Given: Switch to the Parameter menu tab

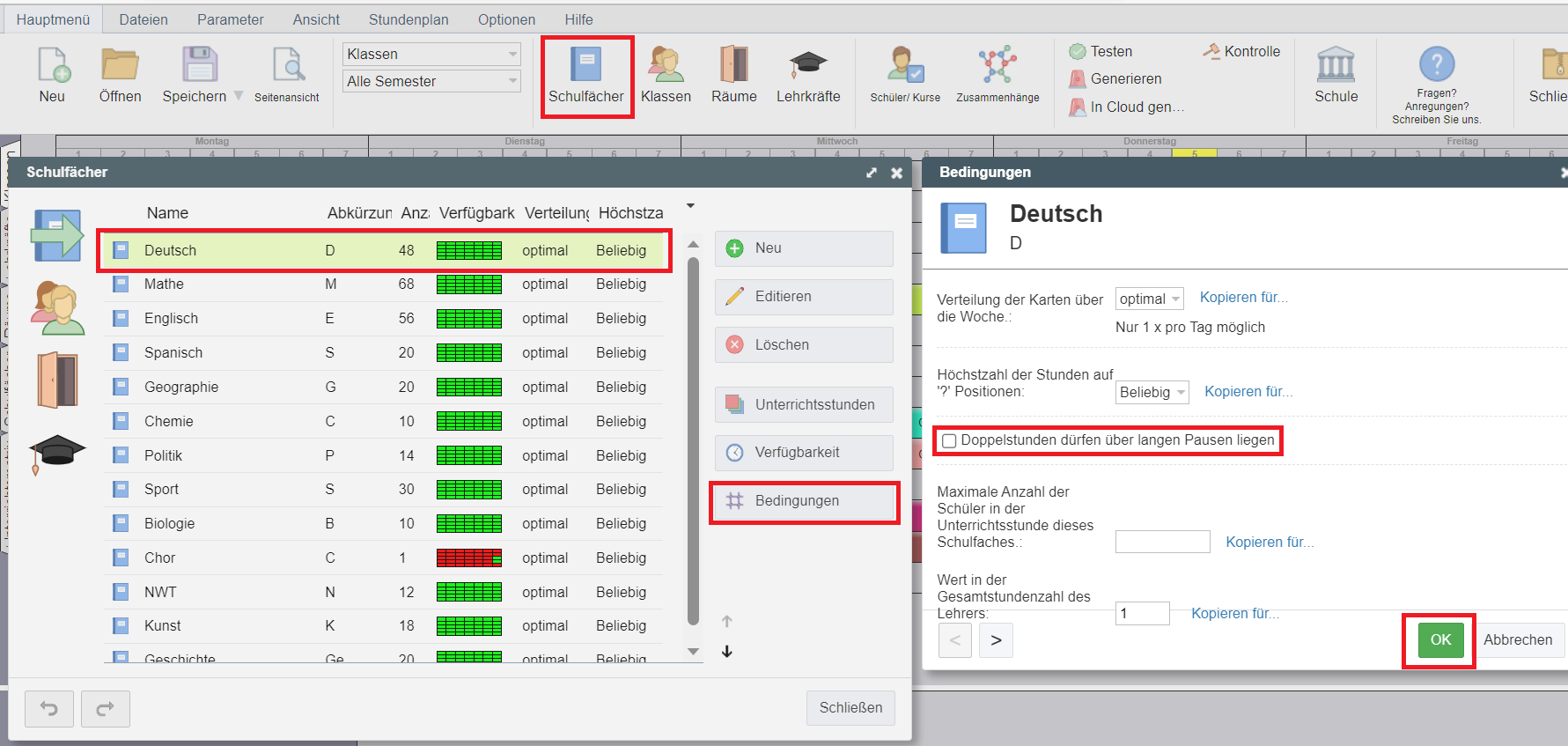Looking at the screenshot, I should (230, 19).
